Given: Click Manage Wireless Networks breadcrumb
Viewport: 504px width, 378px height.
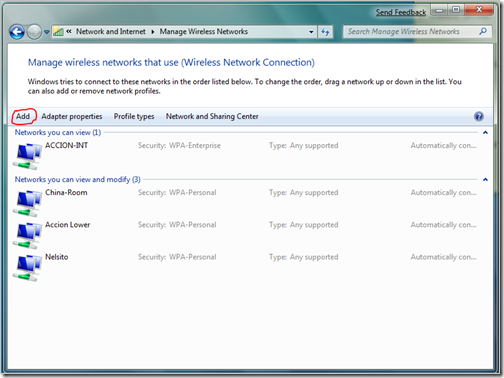Looking at the screenshot, I should (203, 31).
